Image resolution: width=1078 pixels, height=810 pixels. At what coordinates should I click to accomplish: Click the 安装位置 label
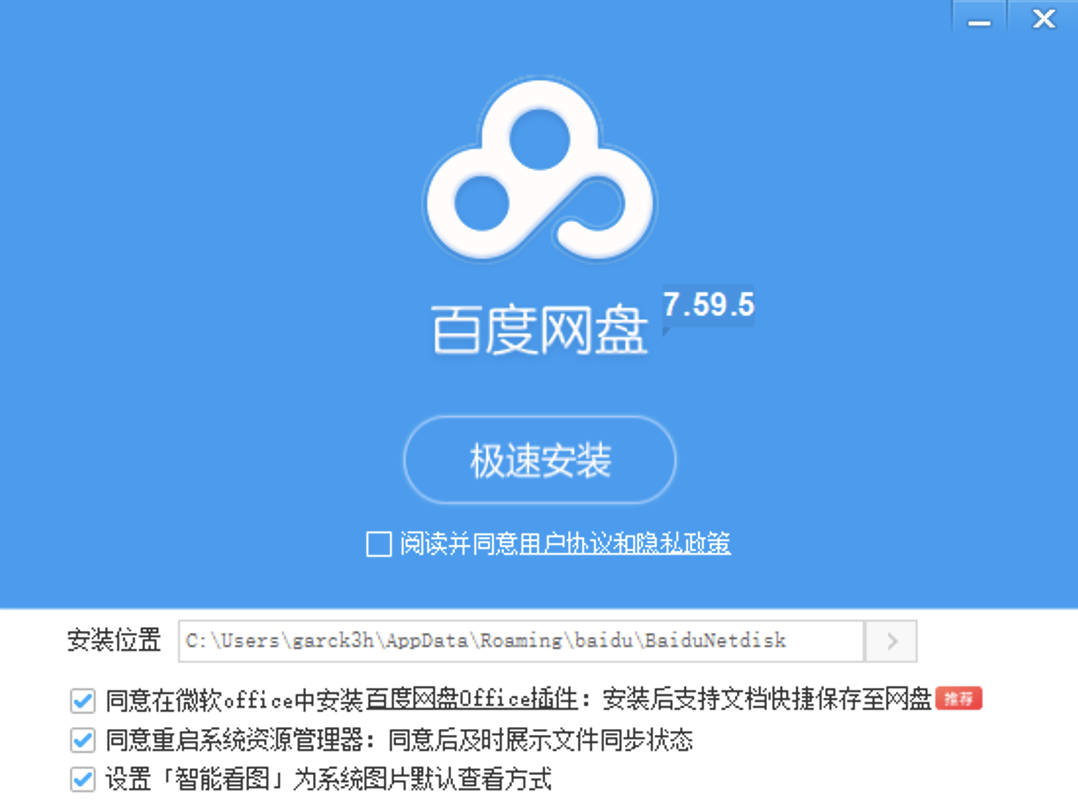coord(114,640)
